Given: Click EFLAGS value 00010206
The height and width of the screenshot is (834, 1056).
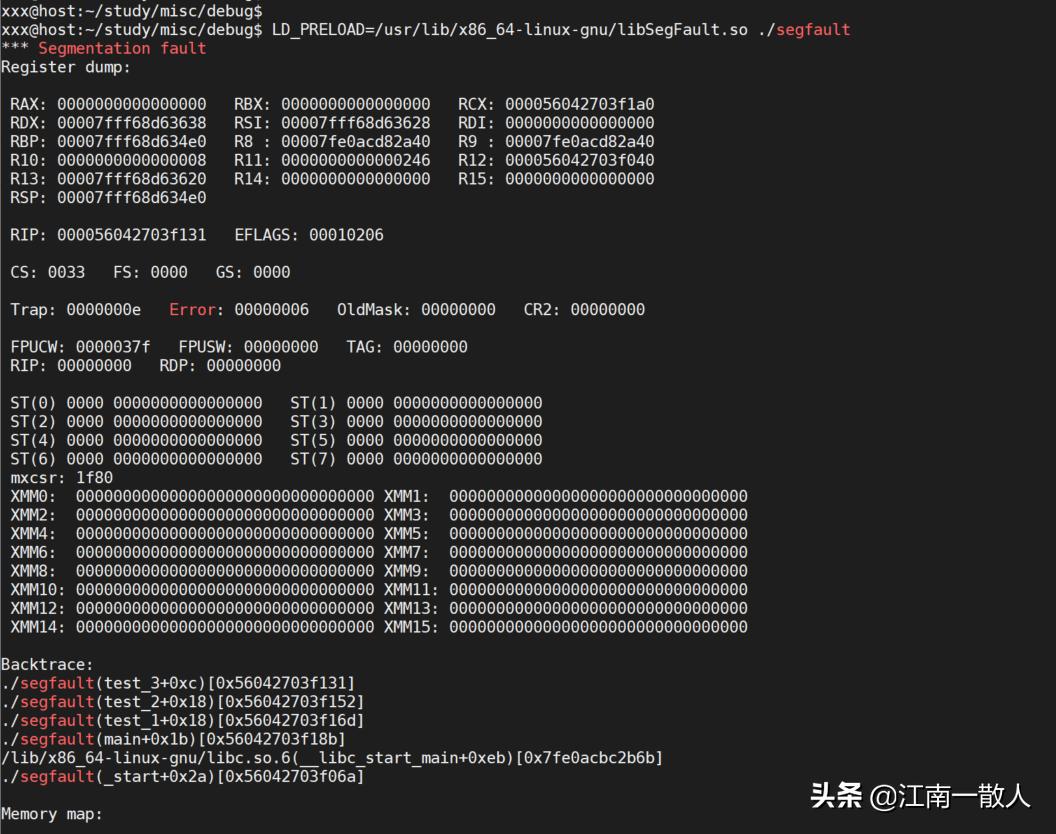Looking at the screenshot, I should (346, 235).
